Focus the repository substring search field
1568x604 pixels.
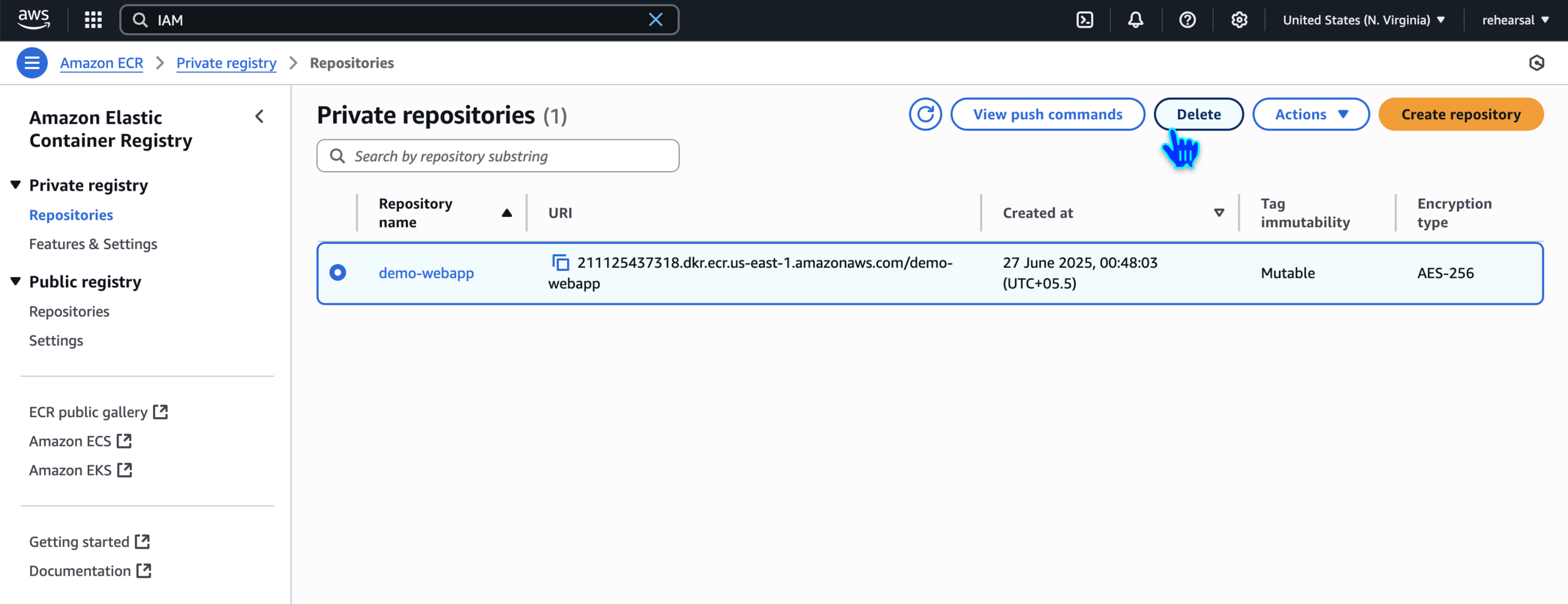tap(498, 156)
